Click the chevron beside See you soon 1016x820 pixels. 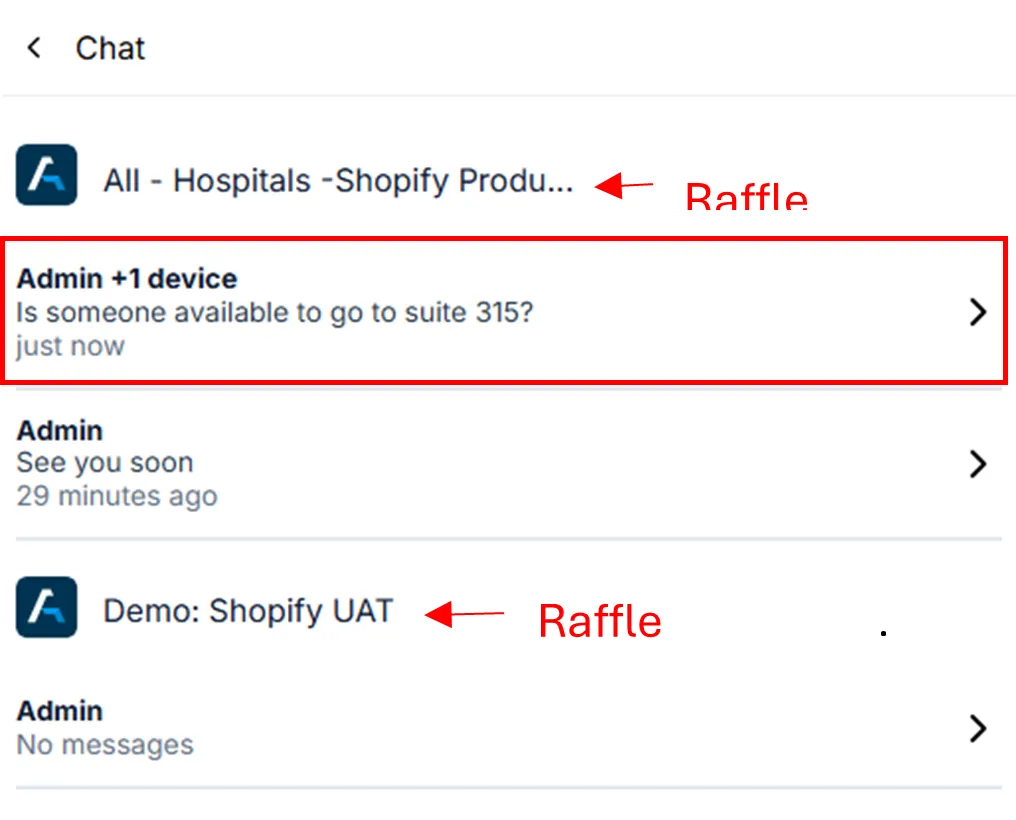click(x=978, y=464)
